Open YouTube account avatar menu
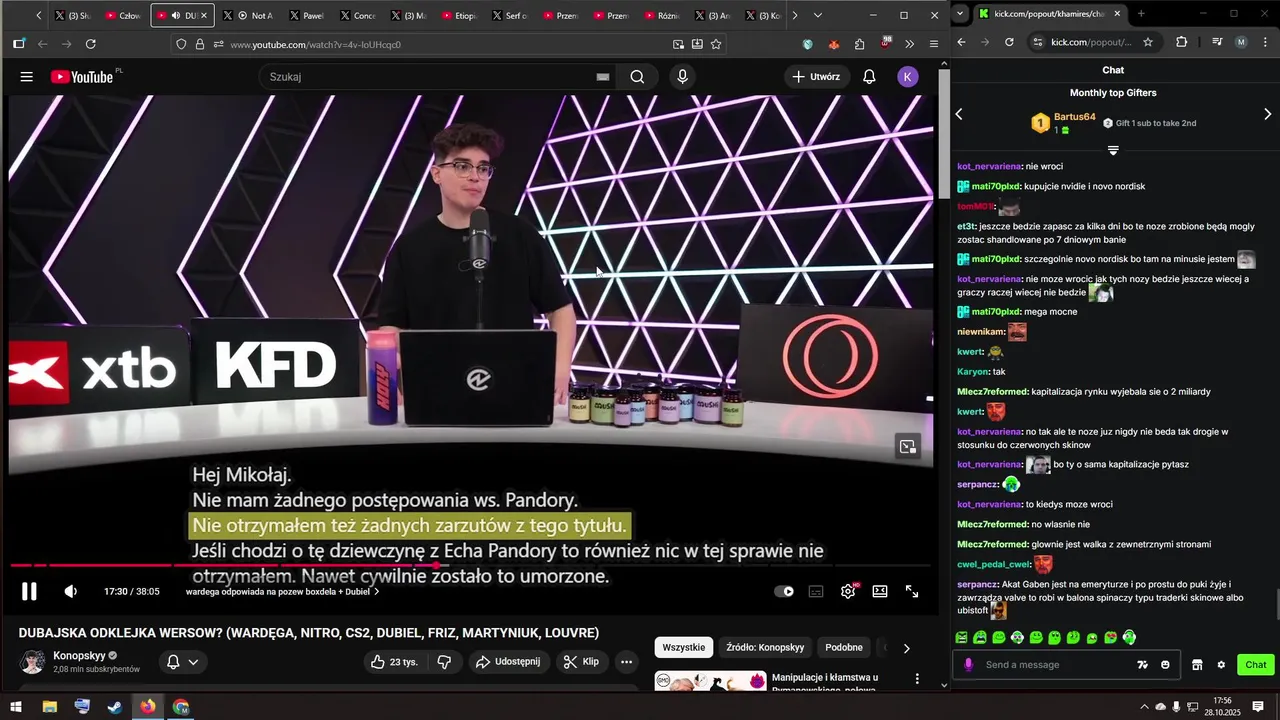This screenshot has width=1280, height=720. [x=908, y=77]
